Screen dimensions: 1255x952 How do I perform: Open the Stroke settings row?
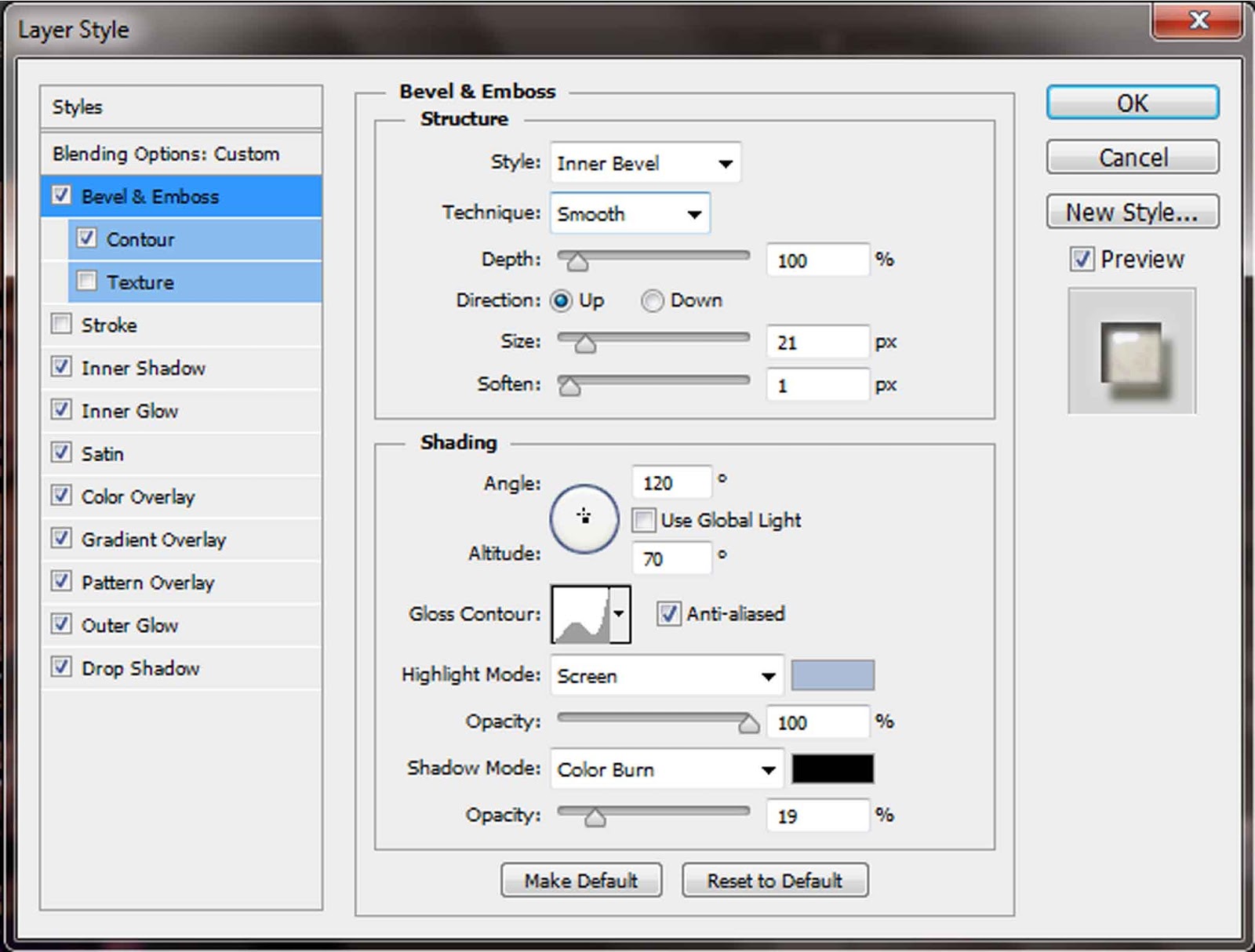[x=181, y=325]
